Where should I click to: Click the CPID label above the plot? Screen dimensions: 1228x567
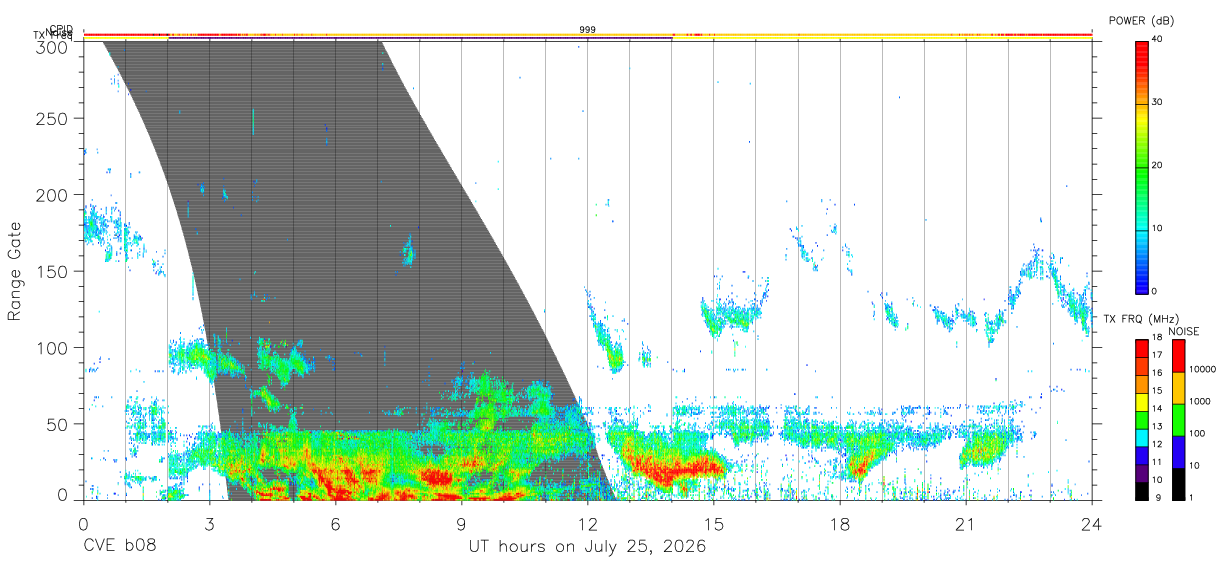(60, 30)
